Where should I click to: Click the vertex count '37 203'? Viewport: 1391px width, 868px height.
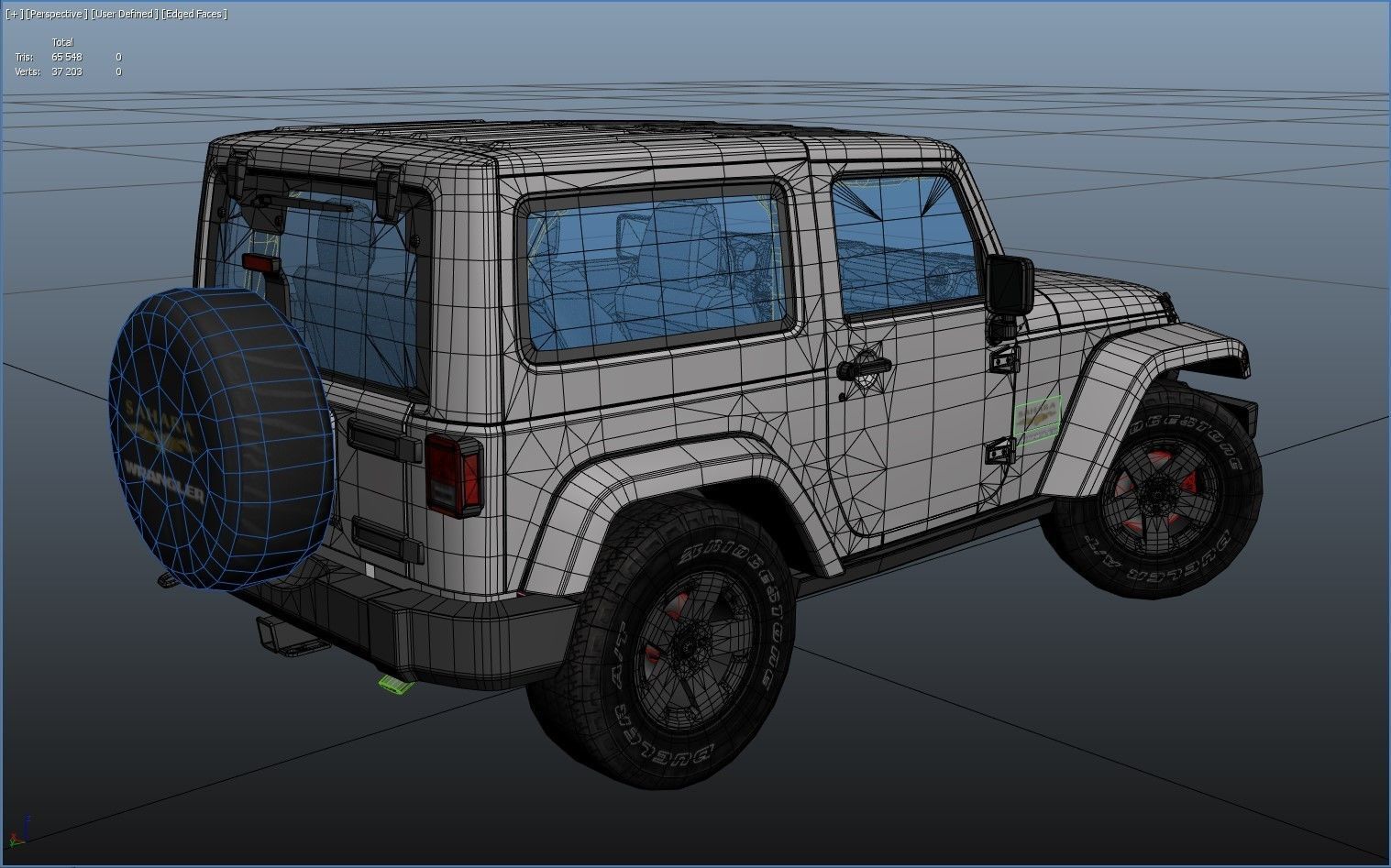(x=67, y=71)
